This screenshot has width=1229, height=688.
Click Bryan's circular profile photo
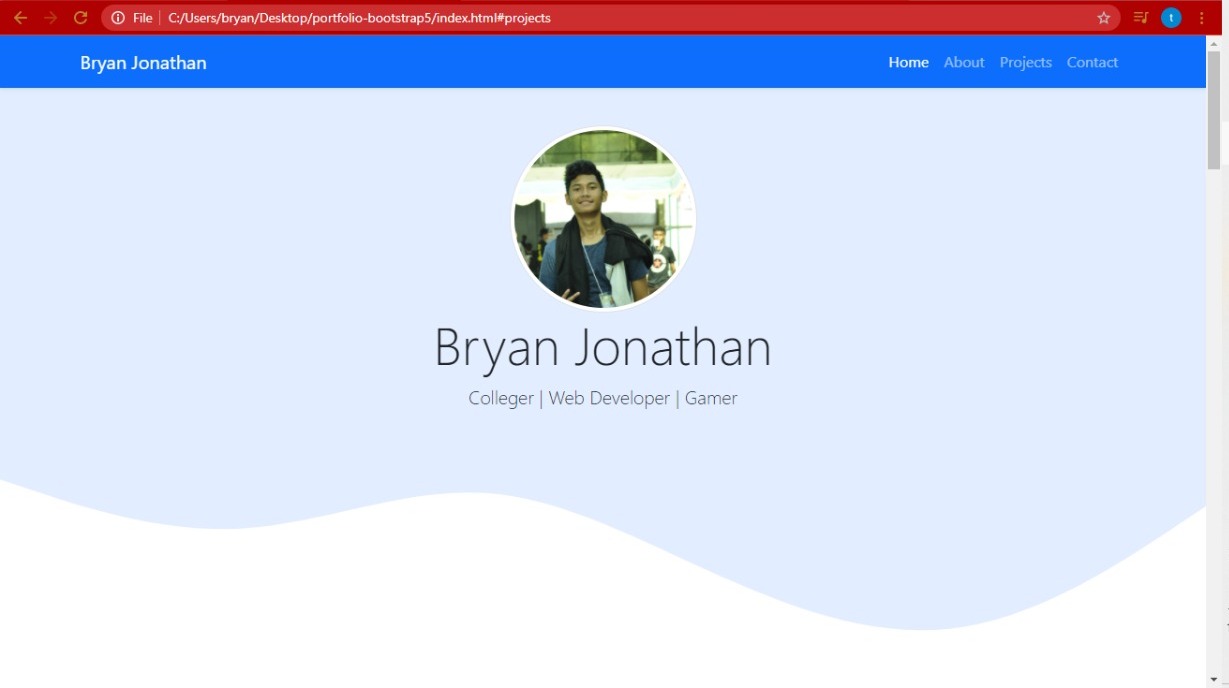coord(603,217)
